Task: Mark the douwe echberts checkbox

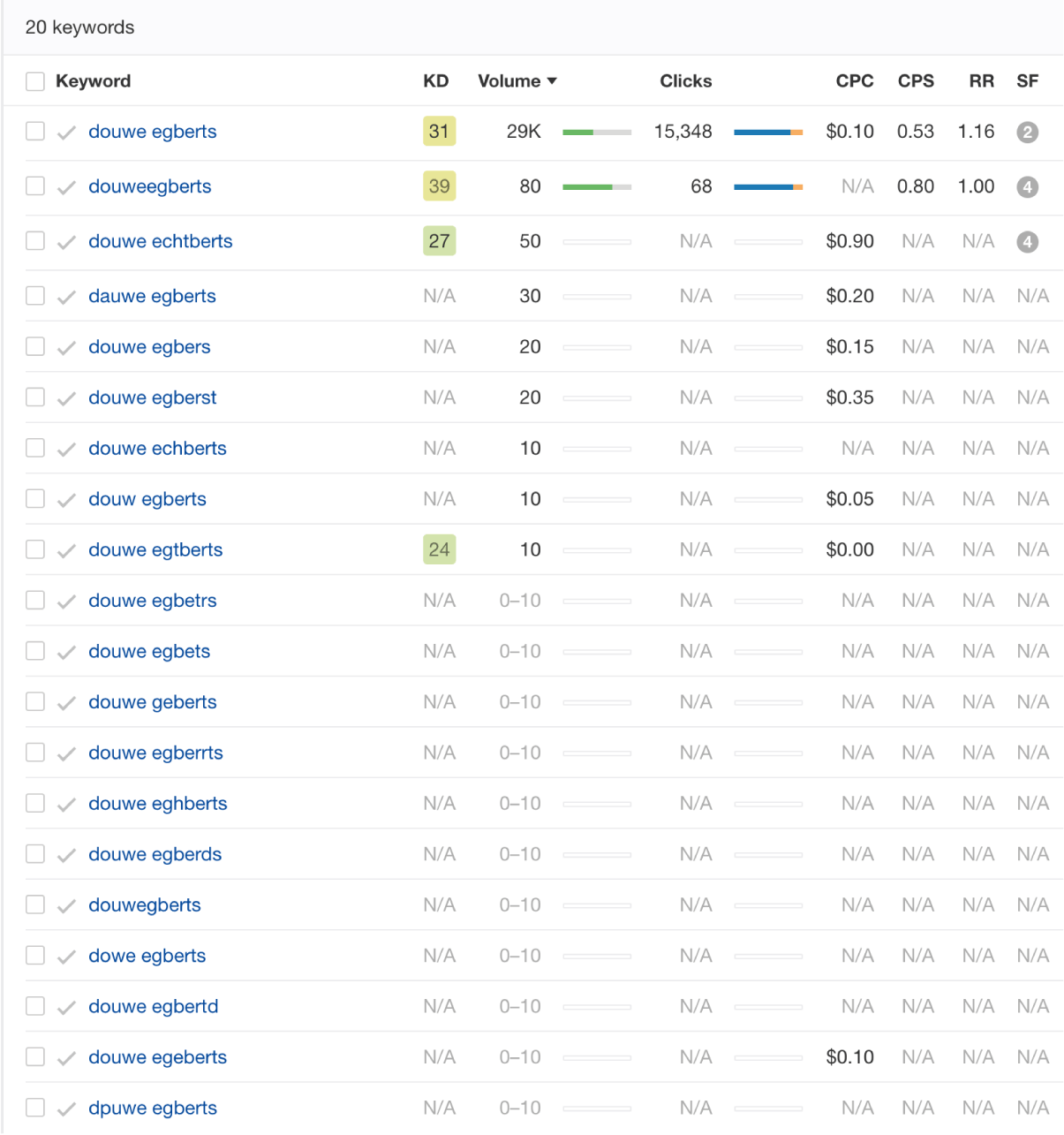Action: pyautogui.click(x=35, y=448)
